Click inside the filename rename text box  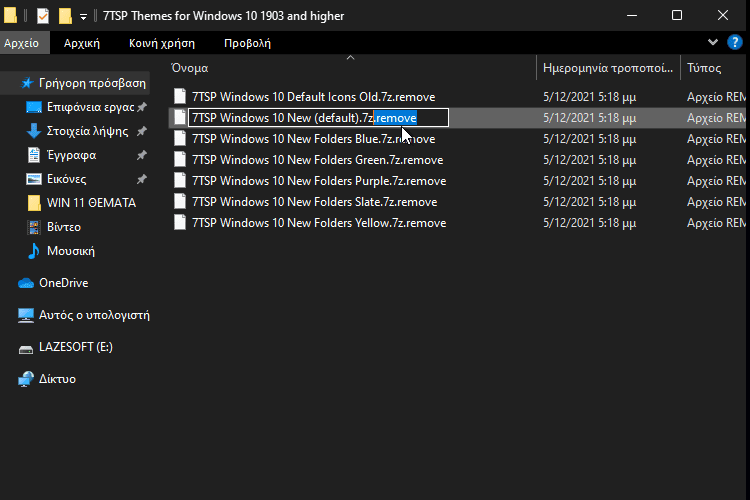(318, 118)
